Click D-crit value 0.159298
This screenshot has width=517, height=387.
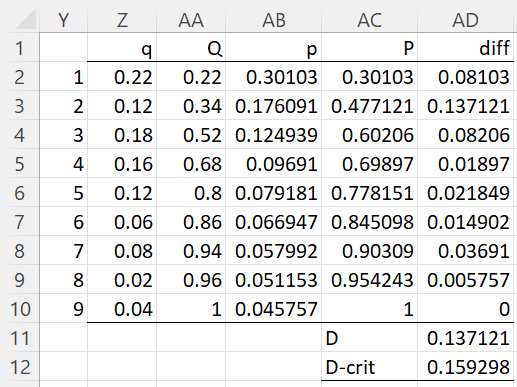[465, 367]
